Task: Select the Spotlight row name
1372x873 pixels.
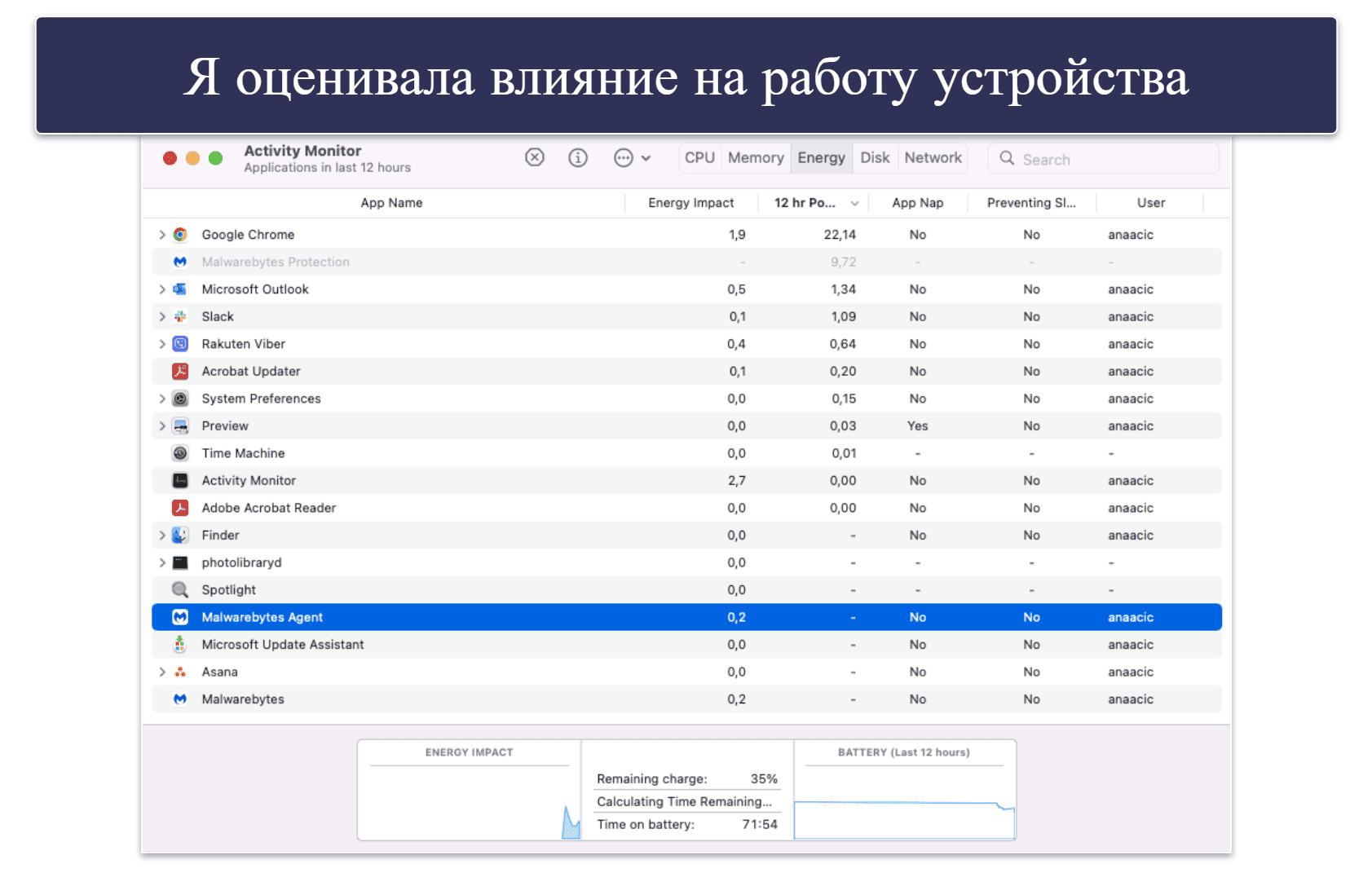Action: point(228,590)
